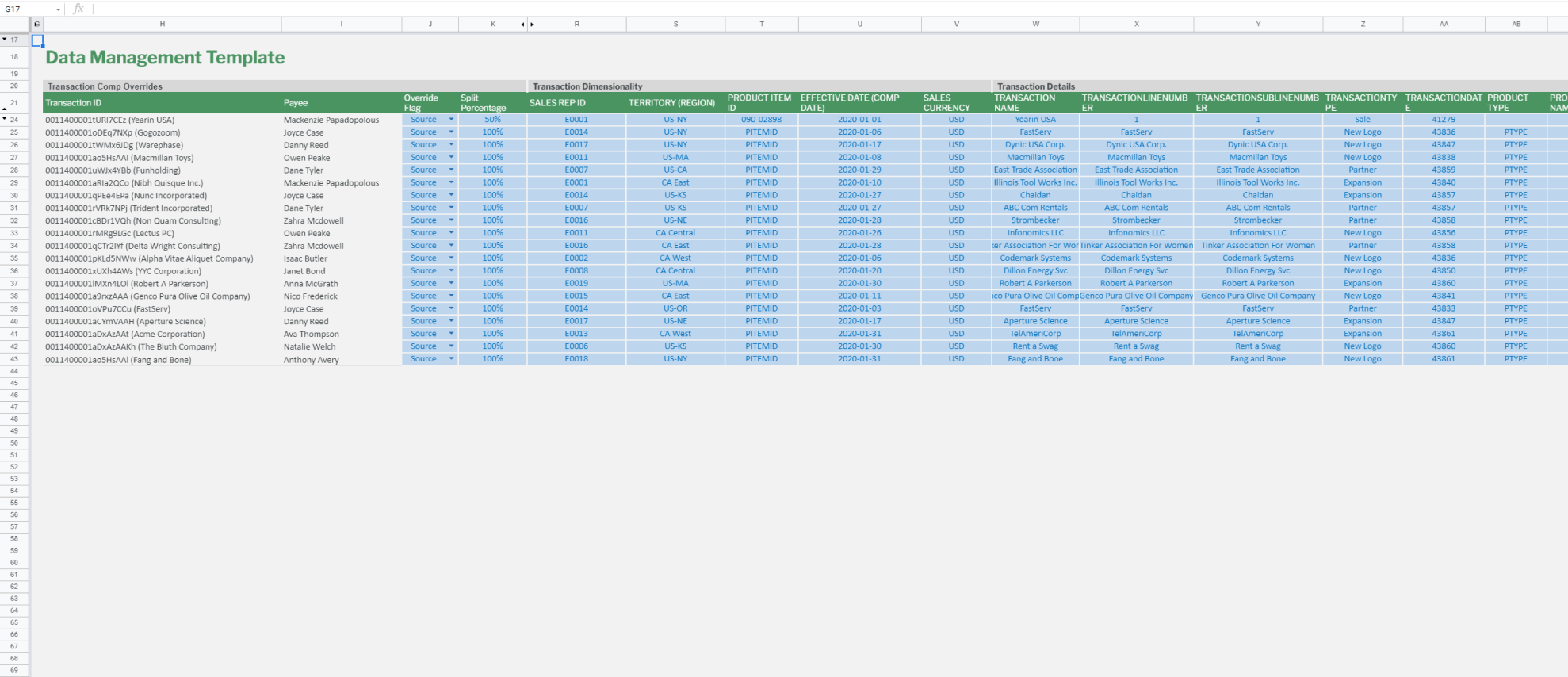Open Source dropdown for Yearin USA row
1568x677 pixels.
tap(451, 120)
